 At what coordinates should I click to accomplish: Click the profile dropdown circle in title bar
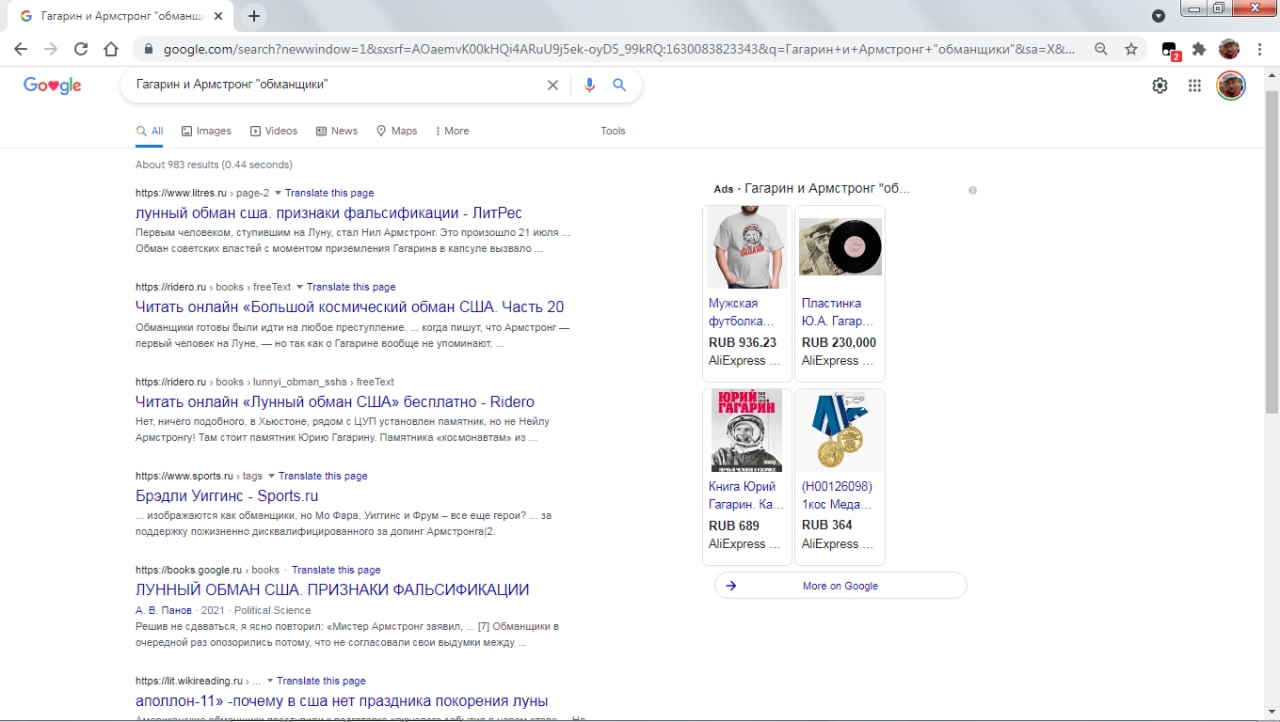coord(1158,16)
